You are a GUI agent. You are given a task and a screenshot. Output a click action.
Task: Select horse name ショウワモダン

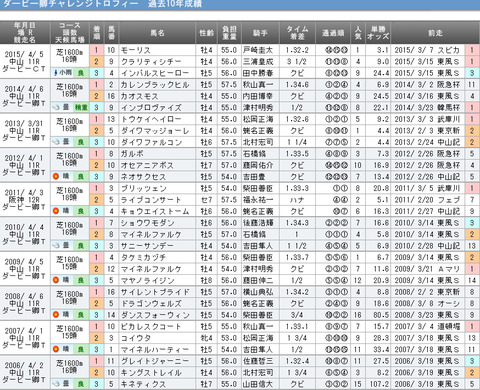point(147,223)
